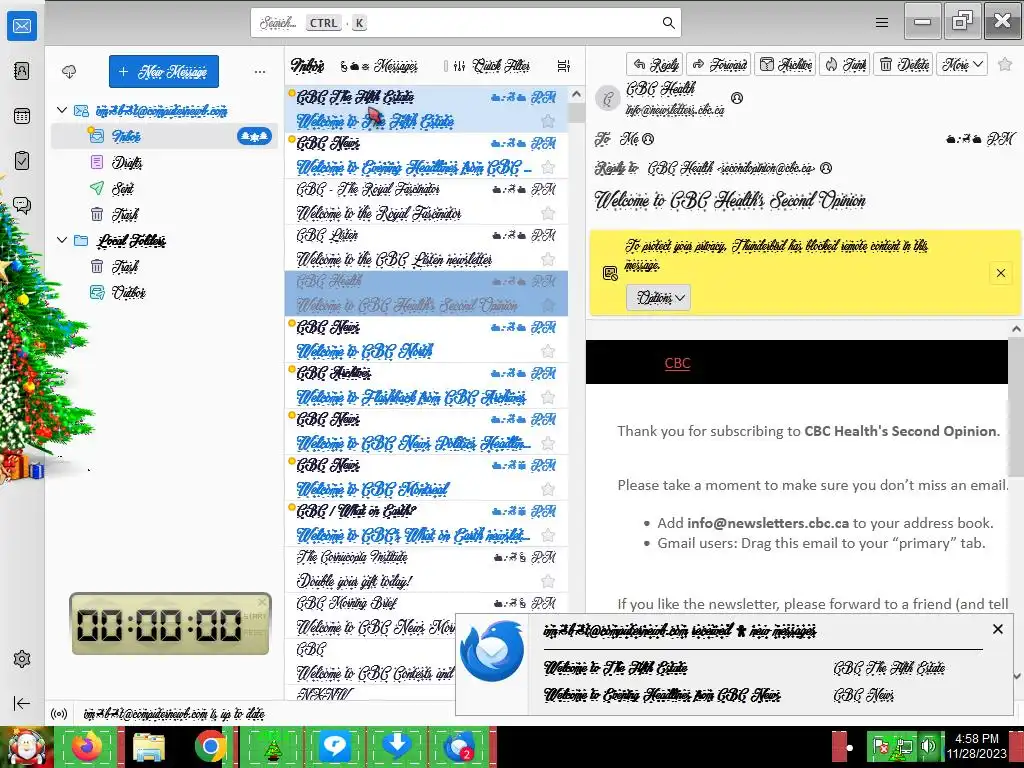Click contact icon next to Me
Viewport: 1024px width, 768px height.
coord(648,138)
